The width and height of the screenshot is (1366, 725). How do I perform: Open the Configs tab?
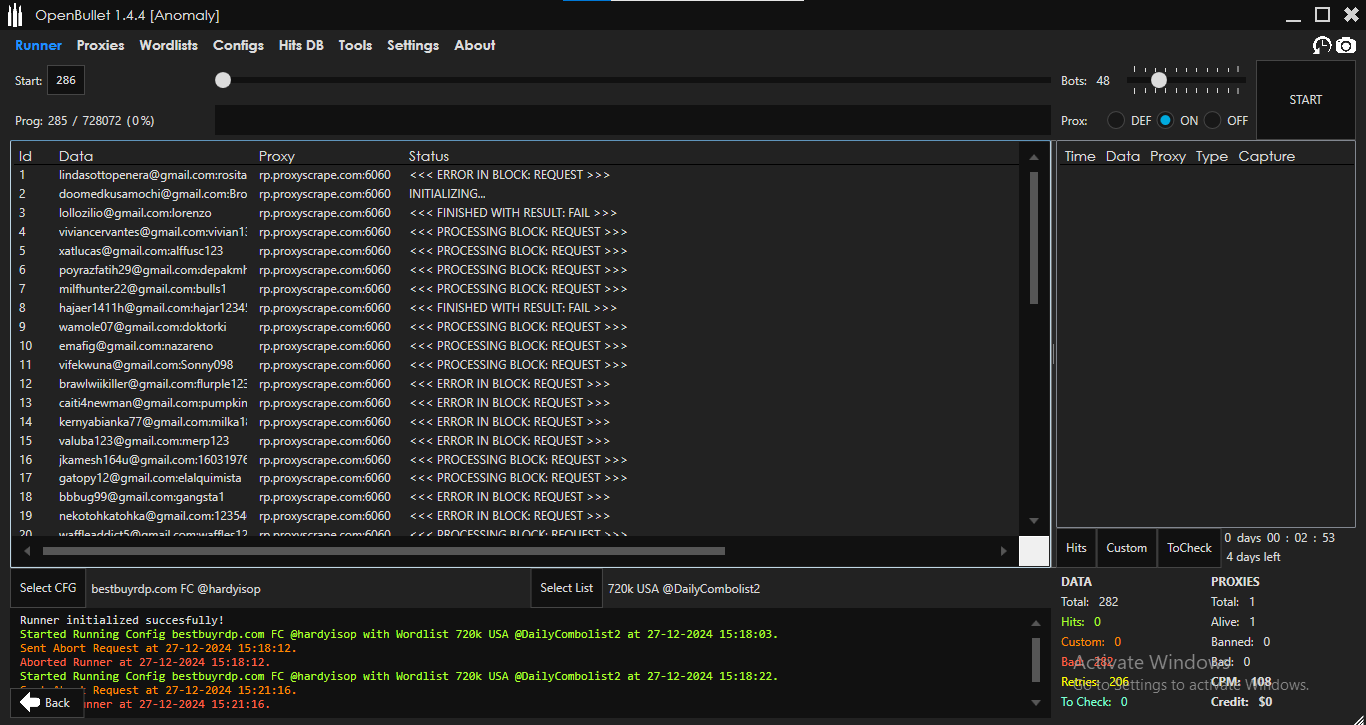[x=238, y=45]
